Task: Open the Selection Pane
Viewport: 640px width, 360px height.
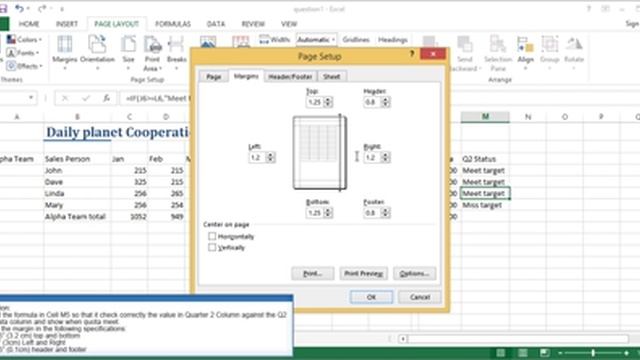Action: coord(498,53)
